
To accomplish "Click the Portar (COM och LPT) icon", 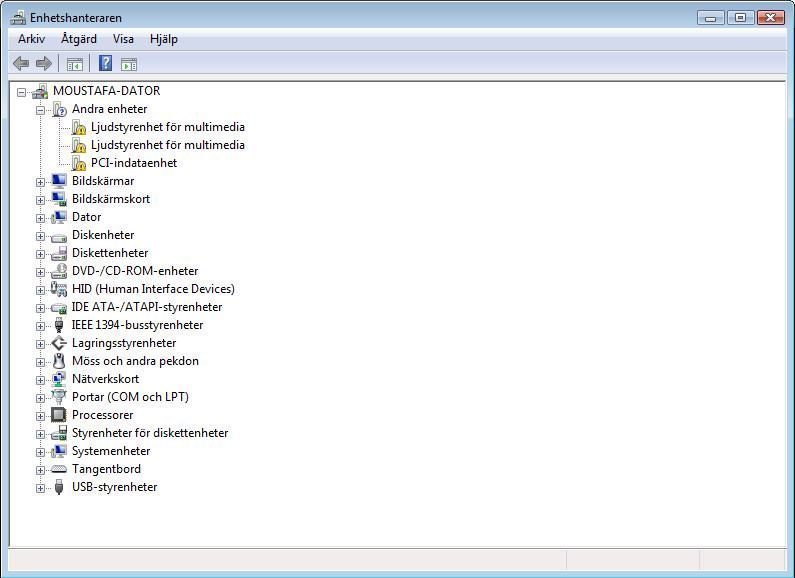I will [x=59, y=397].
